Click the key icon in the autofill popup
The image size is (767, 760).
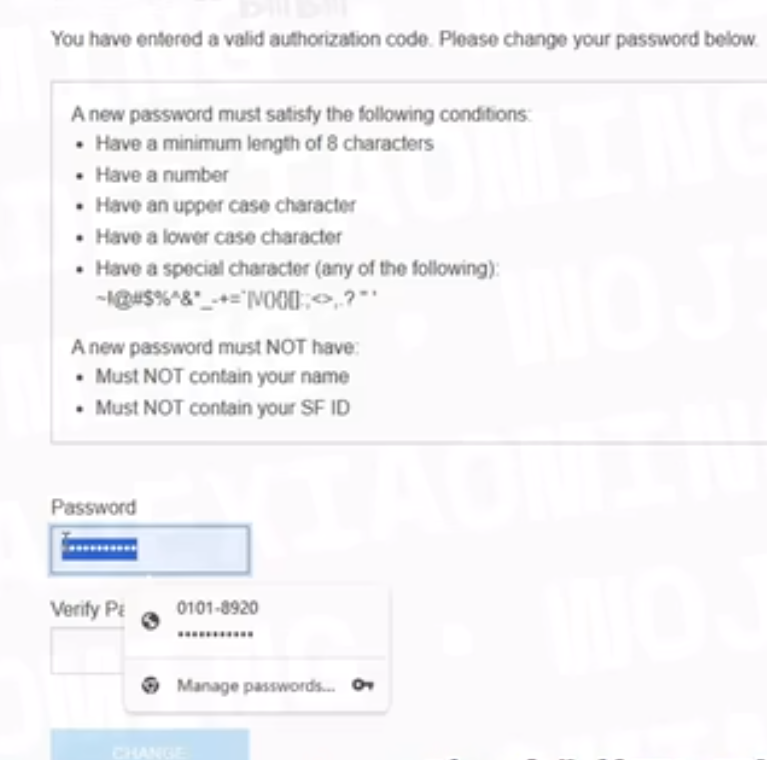point(363,685)
